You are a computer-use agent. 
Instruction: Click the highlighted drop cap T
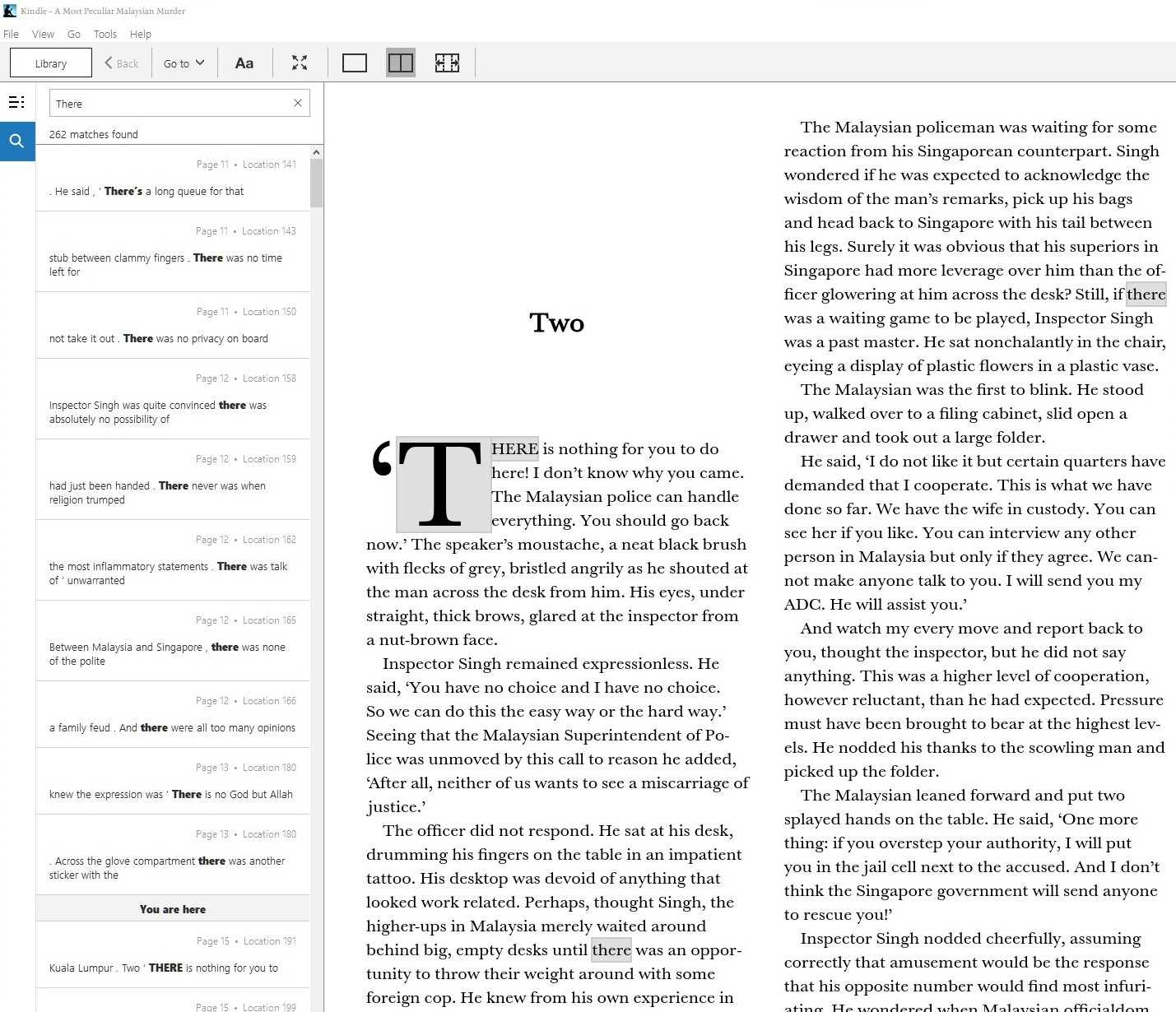coord(444,484)
